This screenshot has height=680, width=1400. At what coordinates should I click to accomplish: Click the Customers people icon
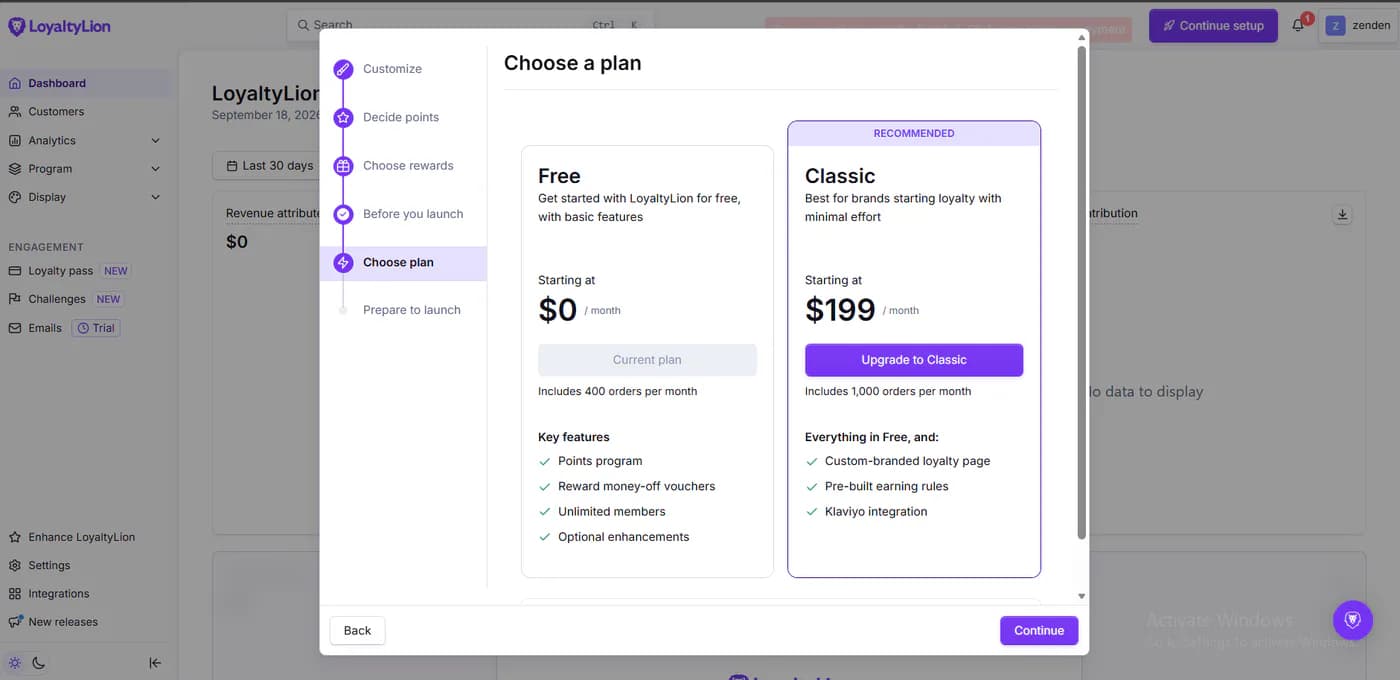(15, 111)
